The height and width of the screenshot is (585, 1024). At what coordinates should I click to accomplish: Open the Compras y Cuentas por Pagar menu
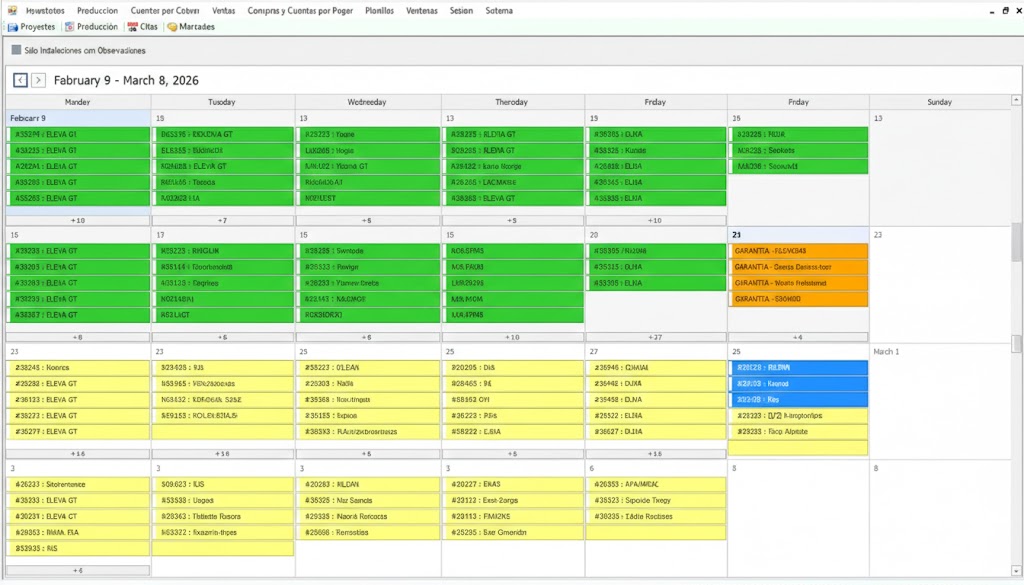click(300, 11)
